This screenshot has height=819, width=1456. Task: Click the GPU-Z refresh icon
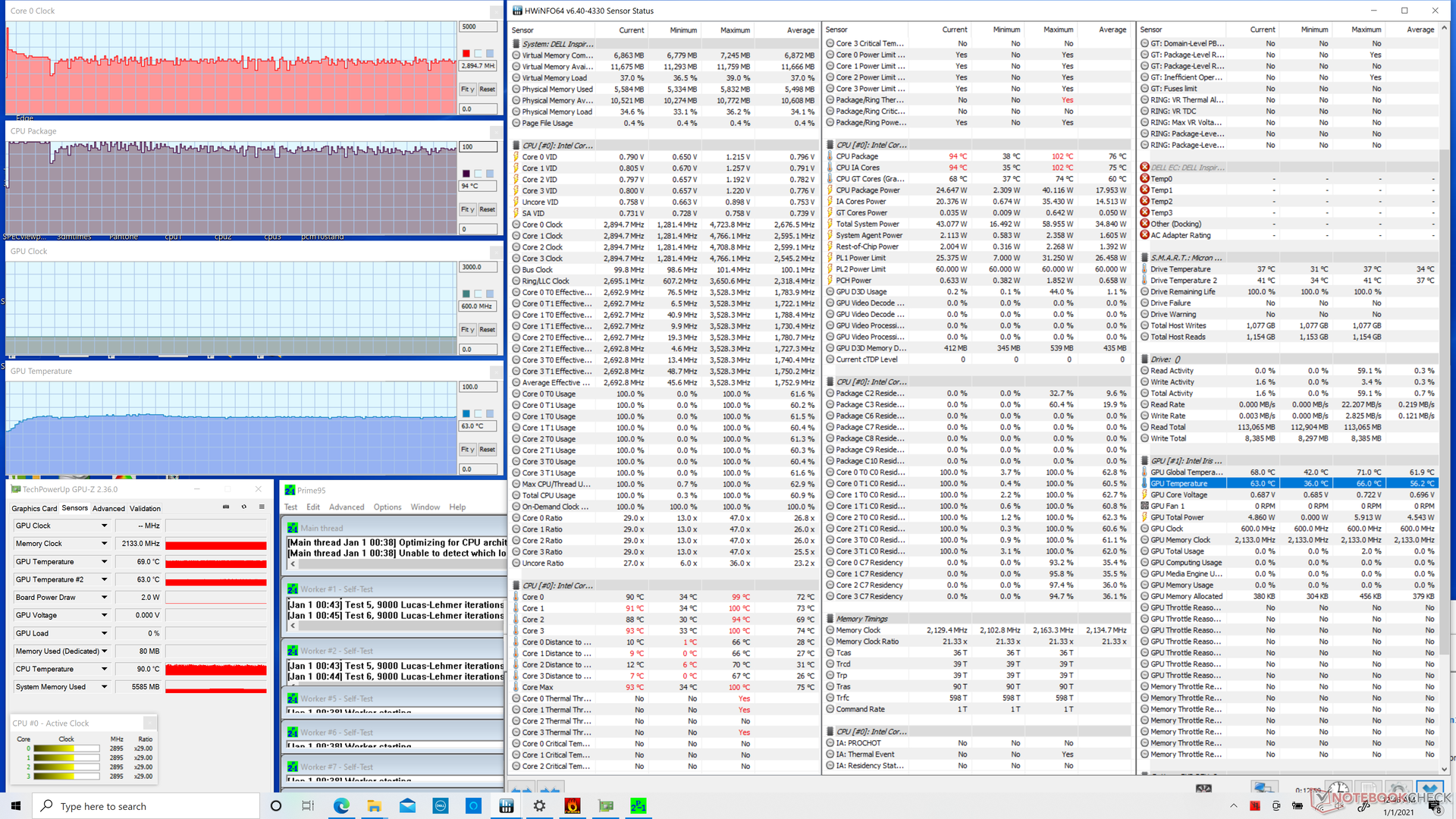click(243, 507)
